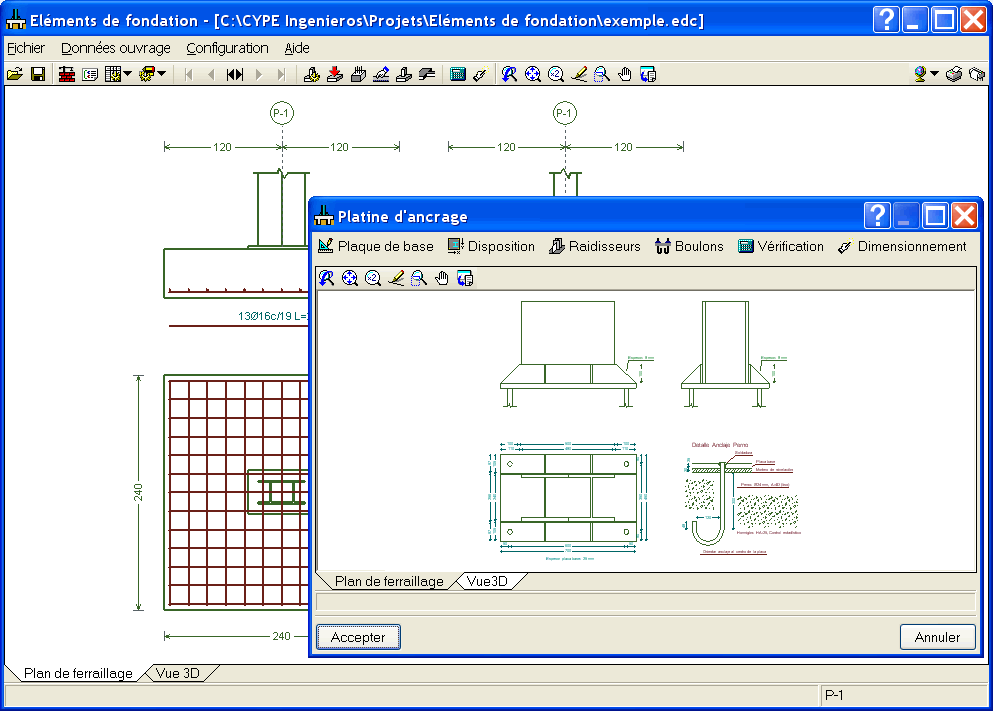993x711 pixels.
Task: Click the help button of Platine d'ancrage dialog
Action: [x=877, y=216]
